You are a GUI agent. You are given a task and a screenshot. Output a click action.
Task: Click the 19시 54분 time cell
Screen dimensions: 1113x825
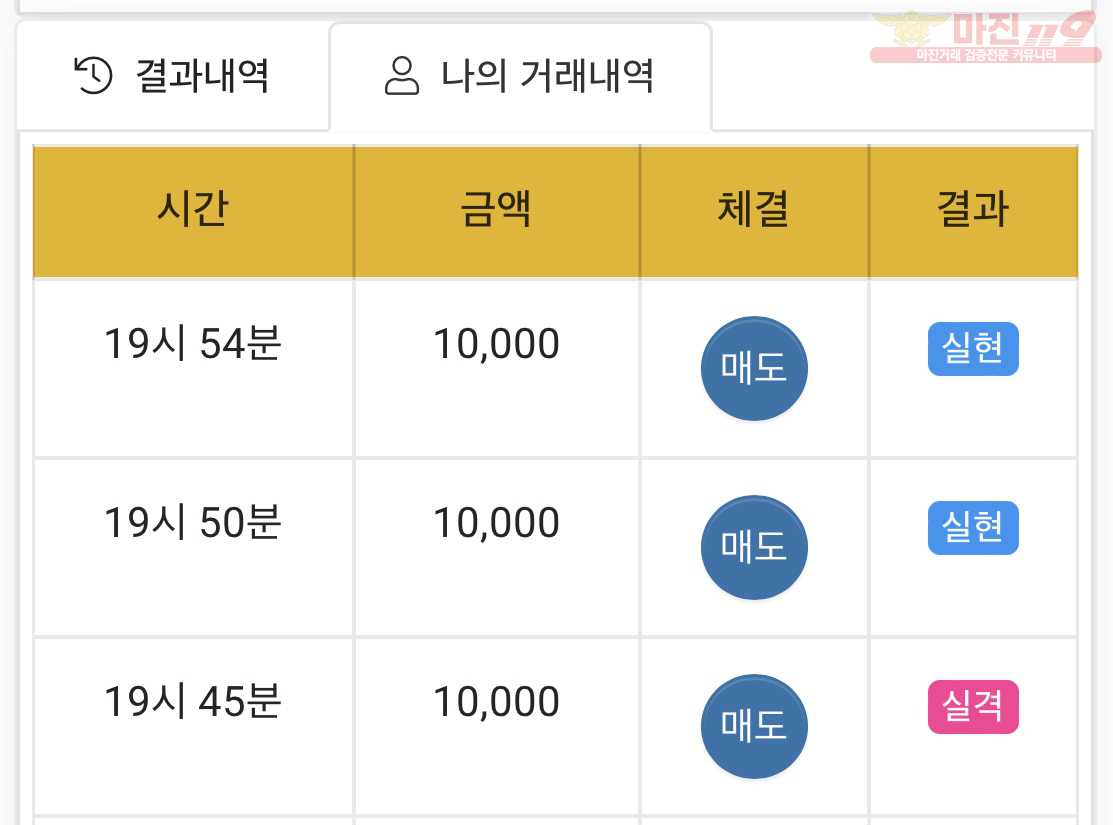point(193,344)
